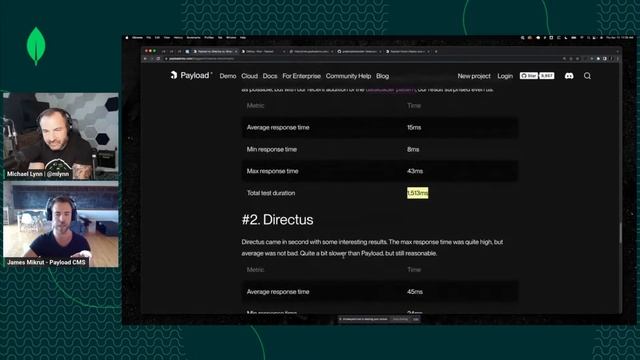Screen dimensions: 640x360
Task: Click the browser back arrow
Action: point(145,59)
